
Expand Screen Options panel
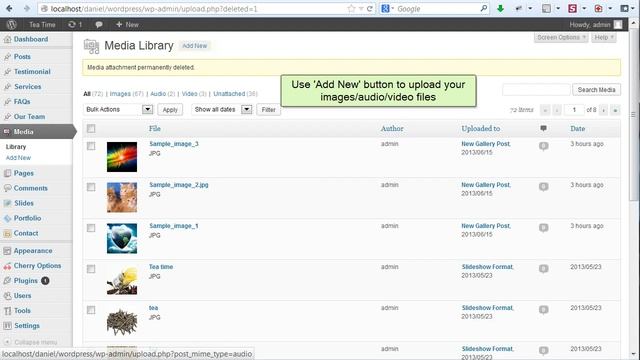point(561,38)
